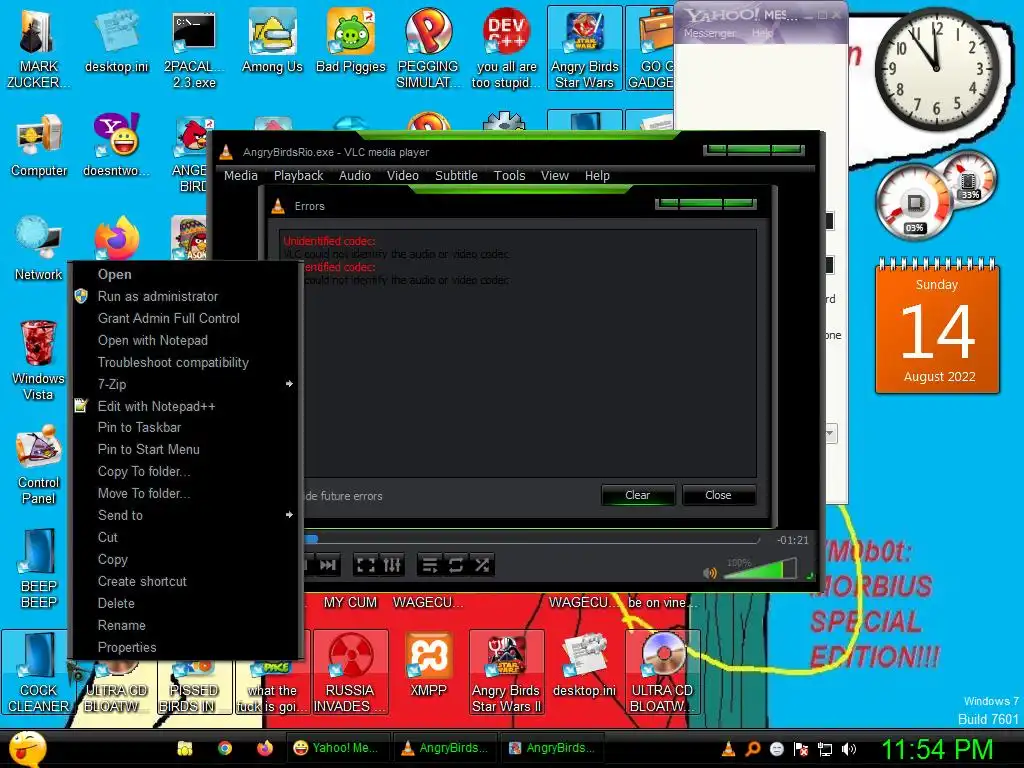1024x768 pixels.
Task: Select Troubleshoot compatibility
Action: [185, 362]
